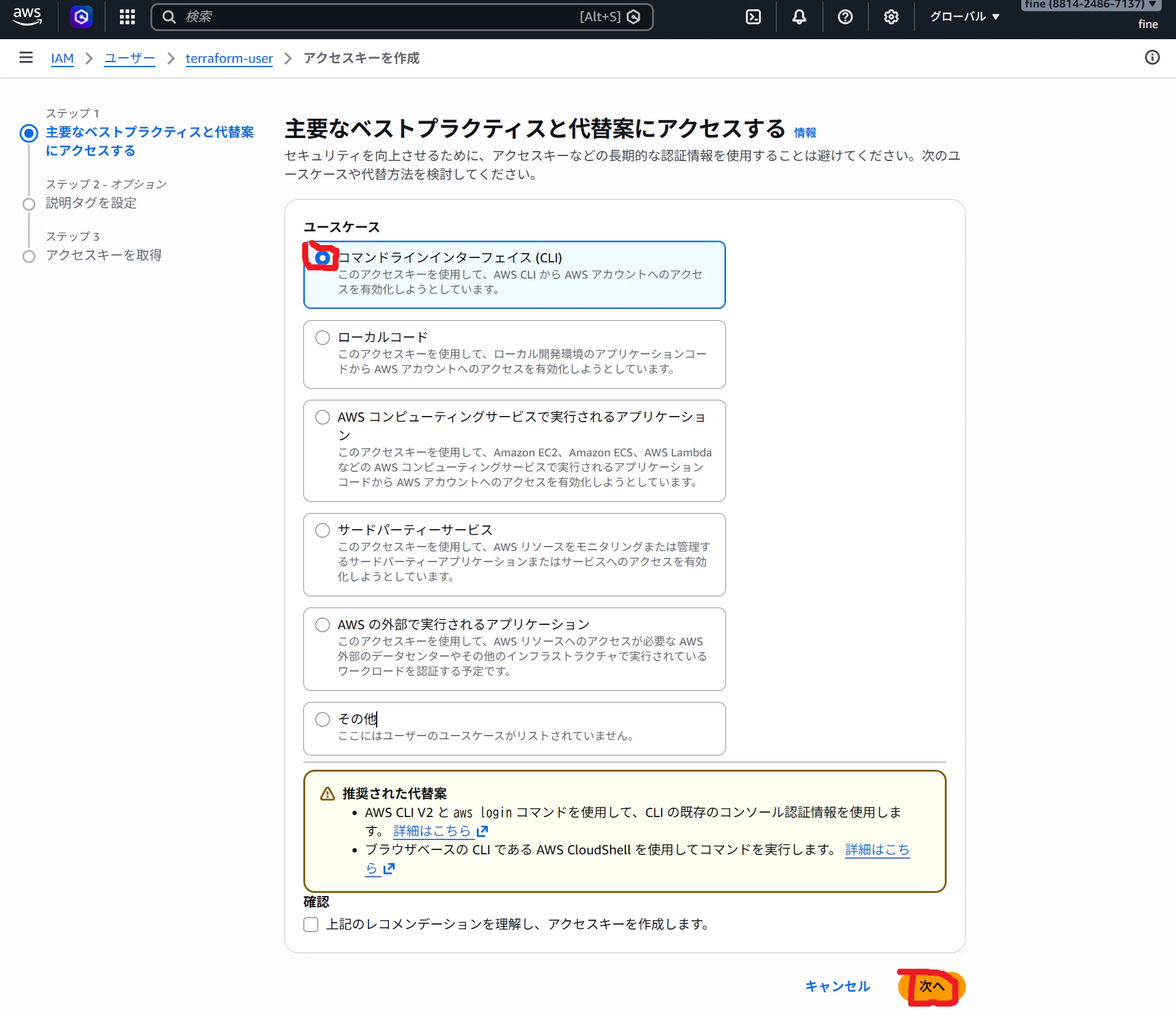The height and width of the screenshot is (1016, 1176).
Task: Open the services grid menu
Action: tap(127, 17)
